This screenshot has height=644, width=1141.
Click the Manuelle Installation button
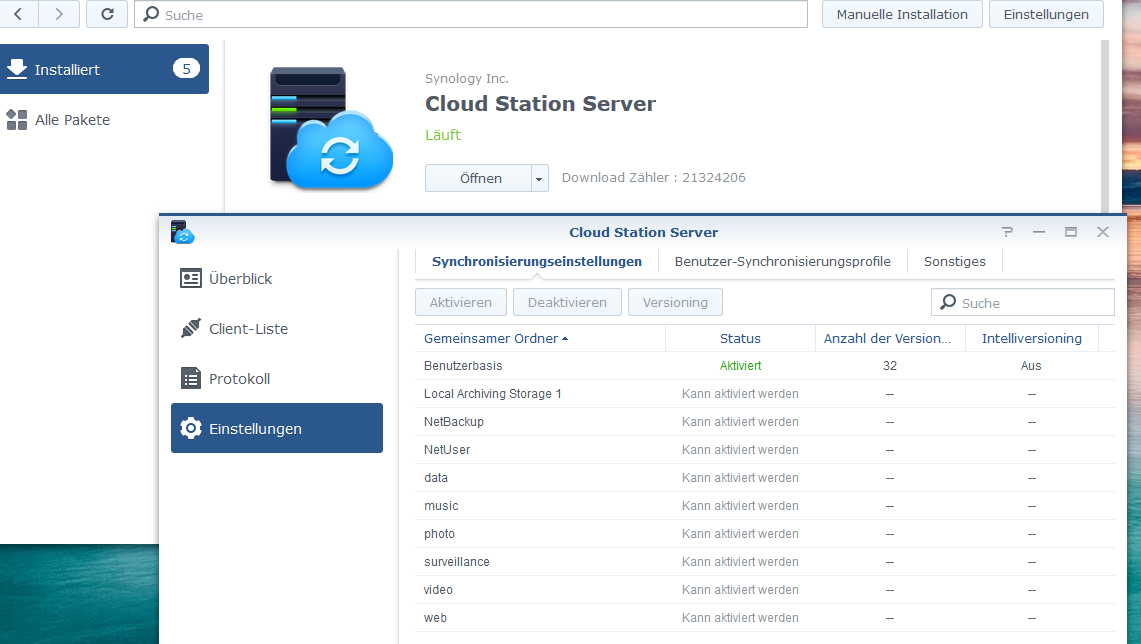pos(902,14)
